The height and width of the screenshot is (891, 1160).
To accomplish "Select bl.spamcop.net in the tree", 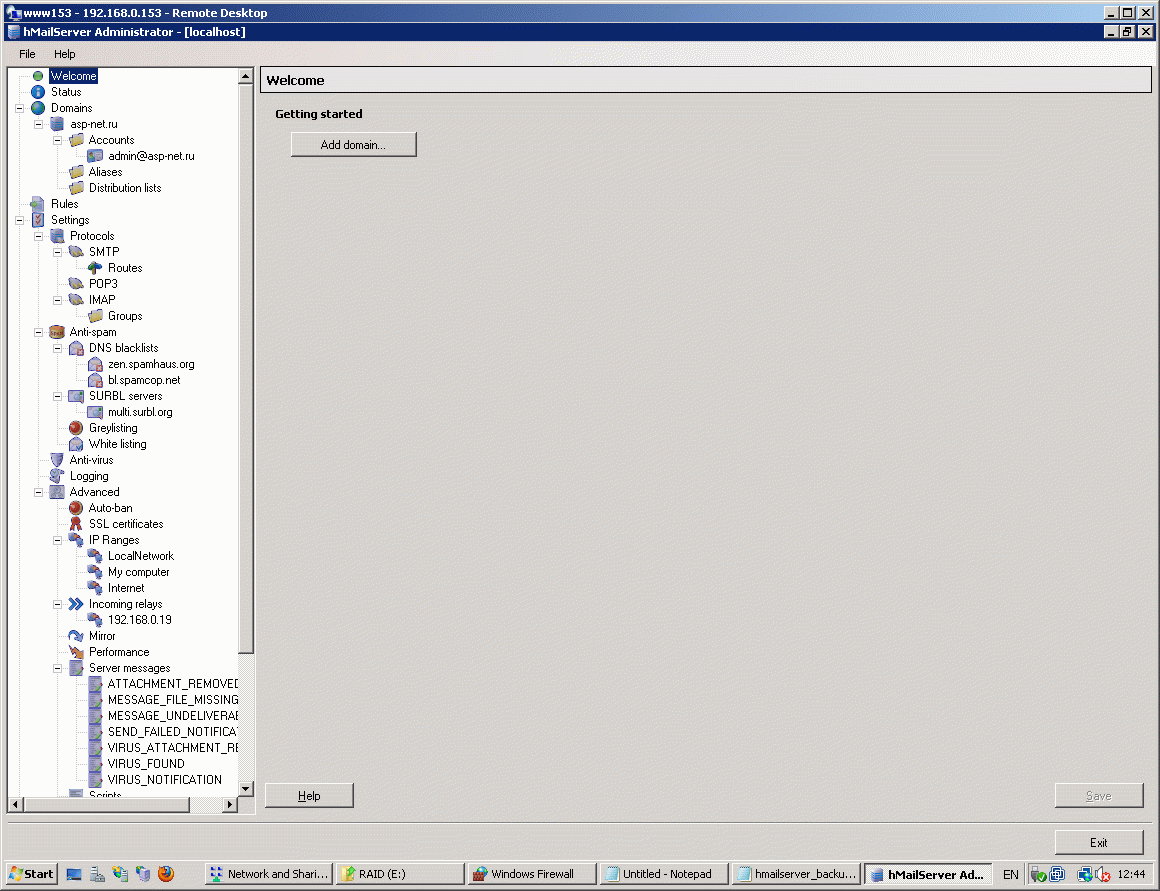I will click(144, 380).
